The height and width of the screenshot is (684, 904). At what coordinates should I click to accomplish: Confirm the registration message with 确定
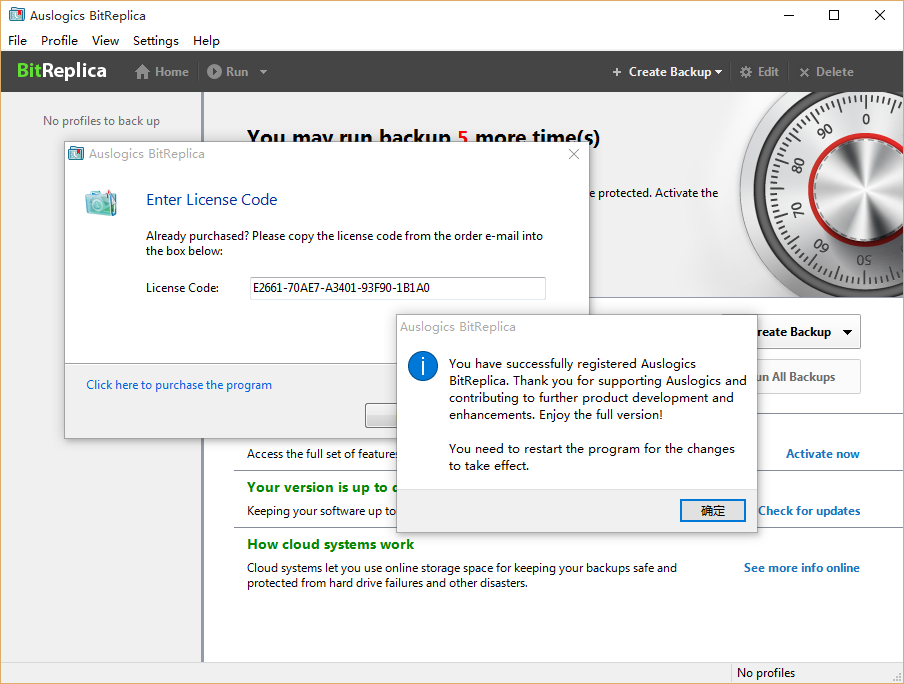pos(713,510)
